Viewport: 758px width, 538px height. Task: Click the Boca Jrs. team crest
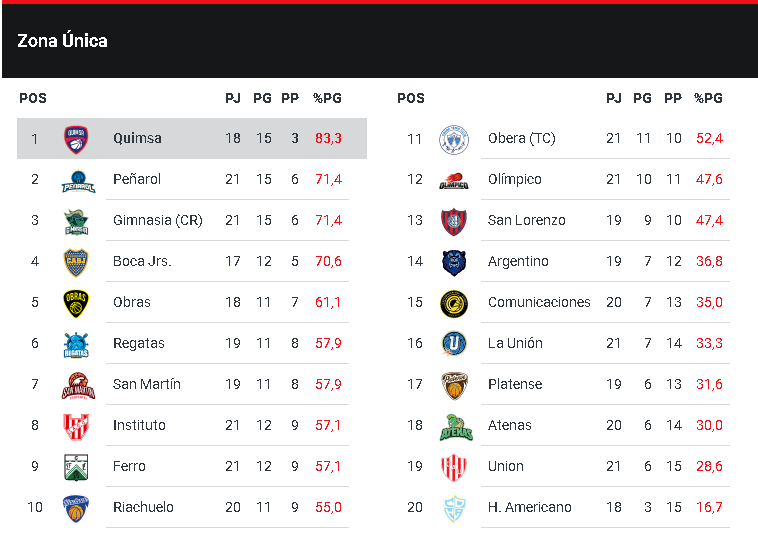(x=76, y=262)
